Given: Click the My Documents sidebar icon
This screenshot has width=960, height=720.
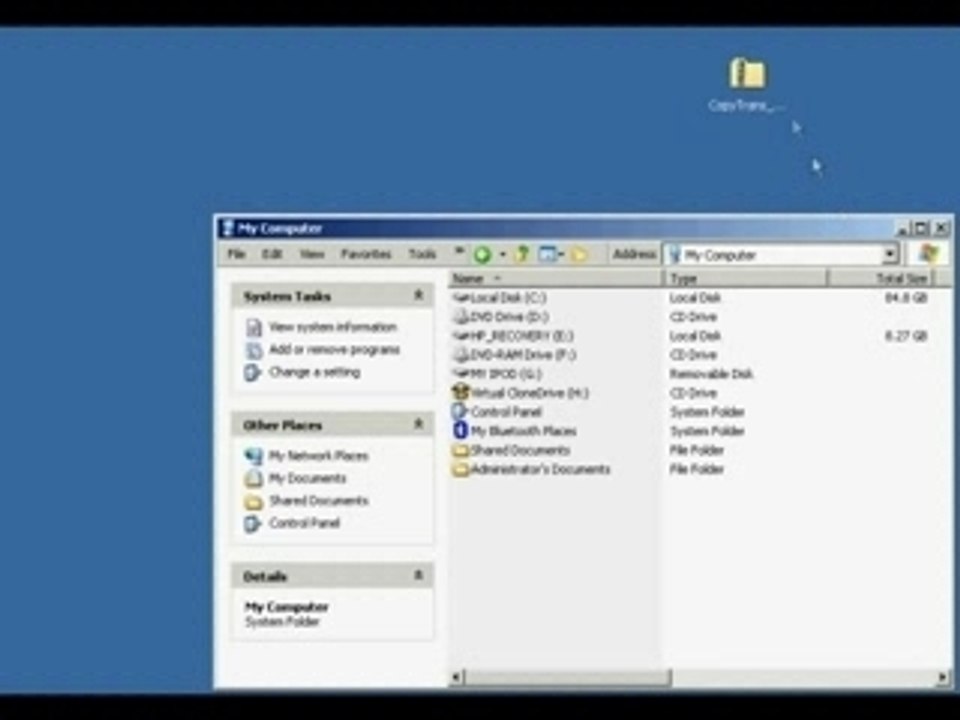Looking at the screenshot, I should tap(253, 479).
